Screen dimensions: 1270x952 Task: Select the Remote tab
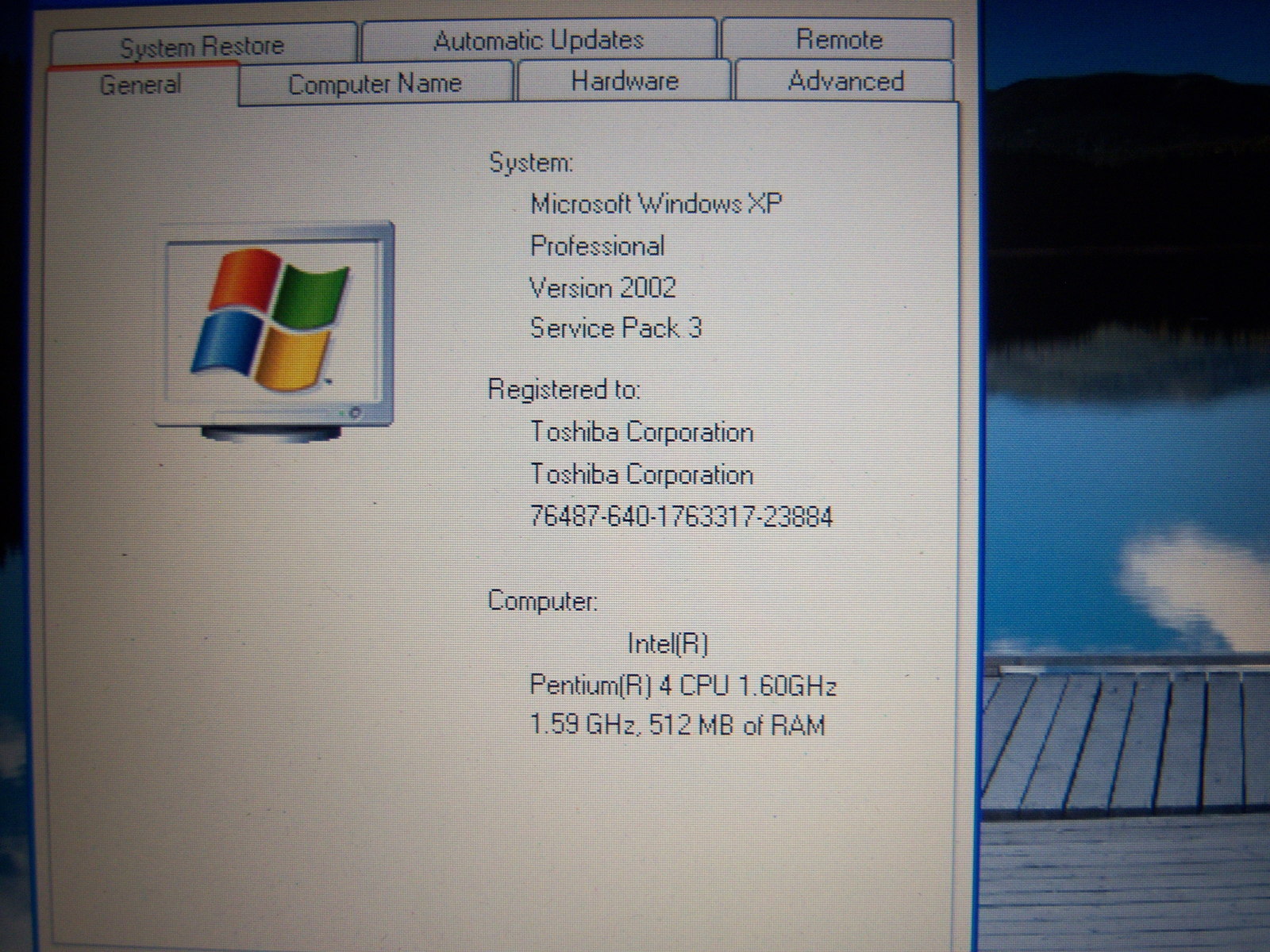(x=838, y=39)
